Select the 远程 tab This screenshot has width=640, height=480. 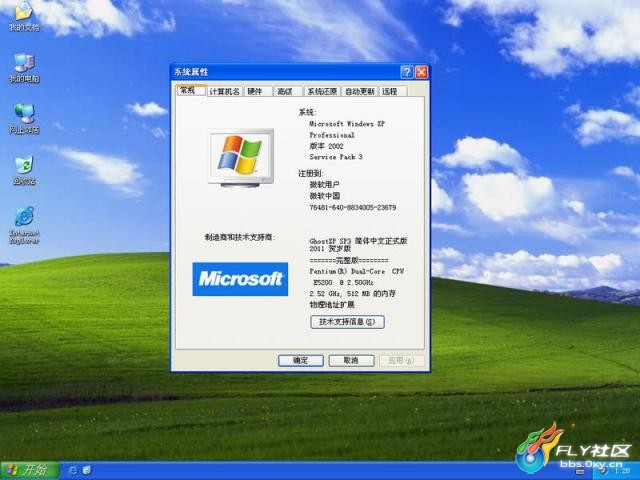pyautogui.click(x=393, y=91)
